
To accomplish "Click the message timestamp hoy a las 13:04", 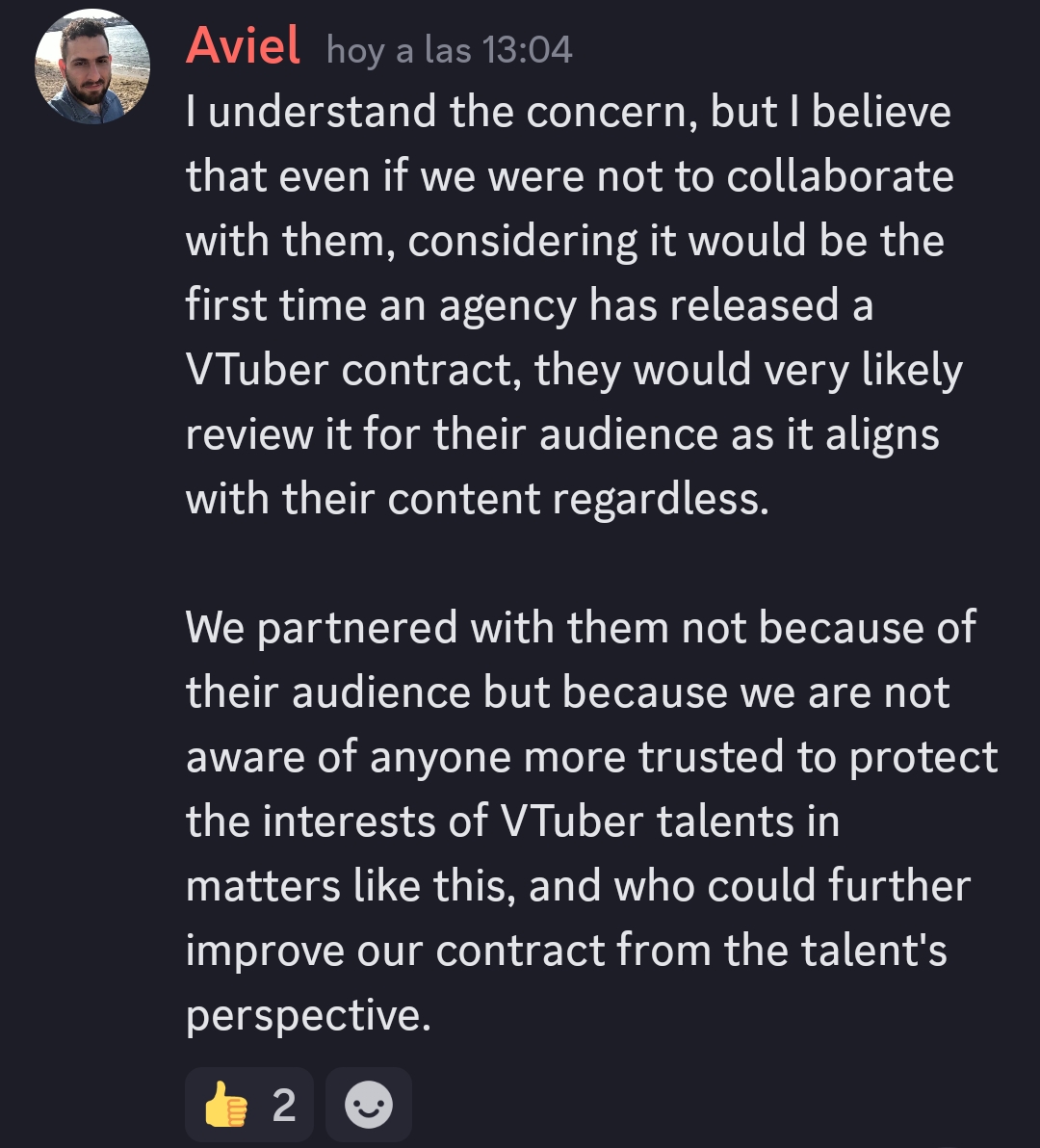I will (449, 50).
